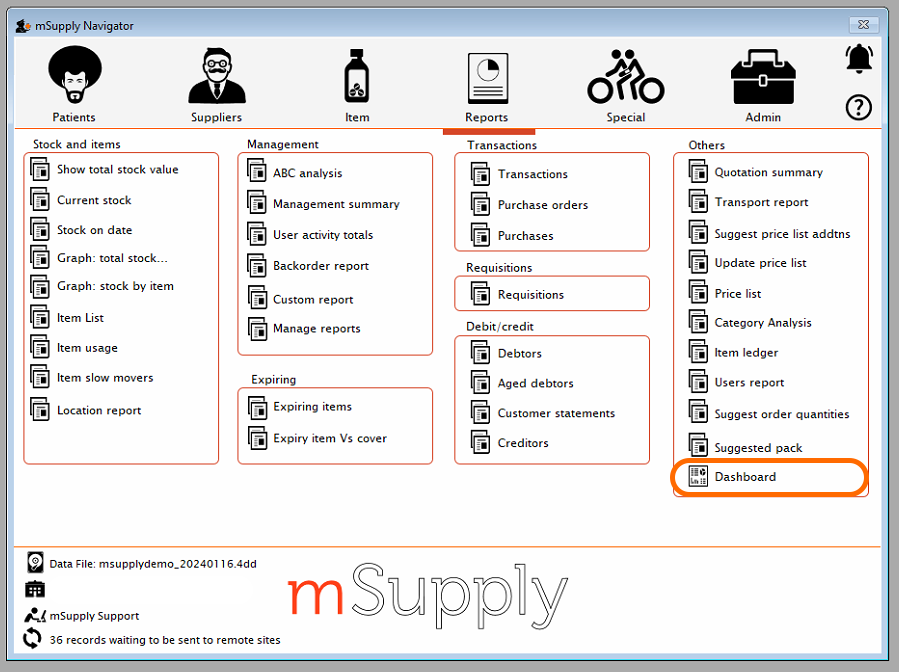The width and height of the screenshot is (899, 672).
Task: Open the Price list report
Action: 738,292
